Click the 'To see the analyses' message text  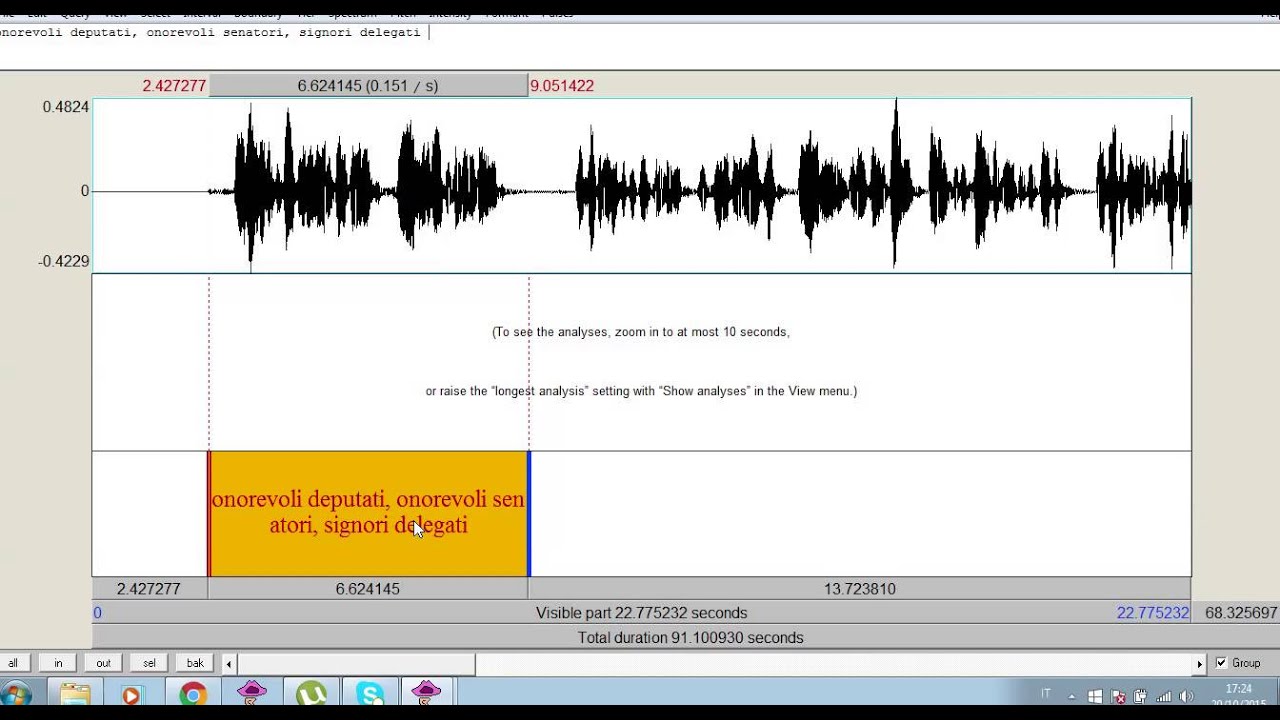pos(640,332)
